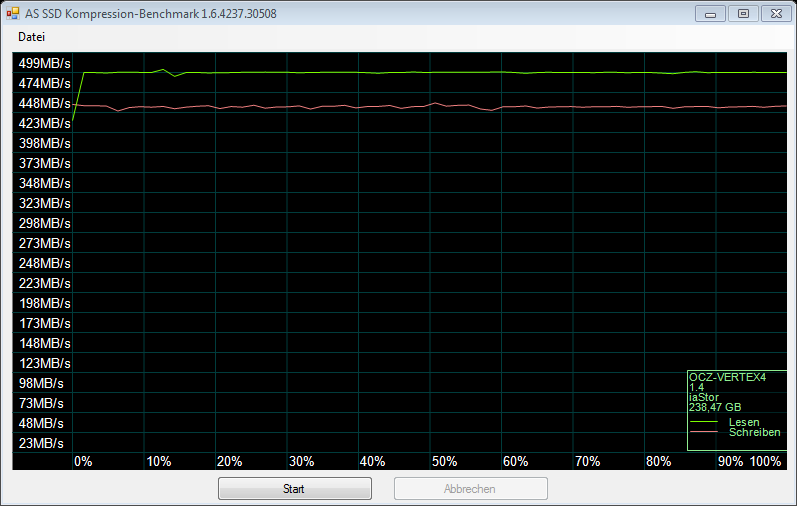Click the green Lesen legend line swatch
Viewport: 797px width, 506px height.
coord(704,422)
